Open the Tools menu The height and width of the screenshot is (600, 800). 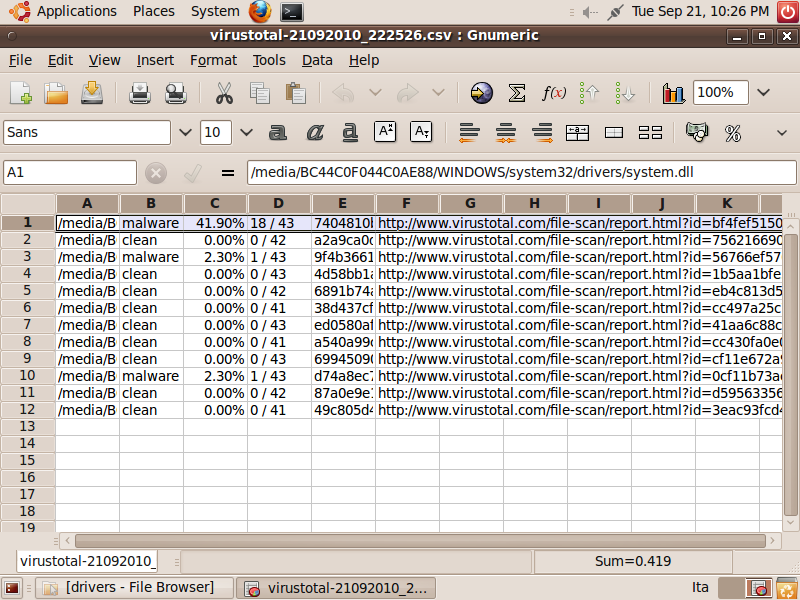[269, 60]
